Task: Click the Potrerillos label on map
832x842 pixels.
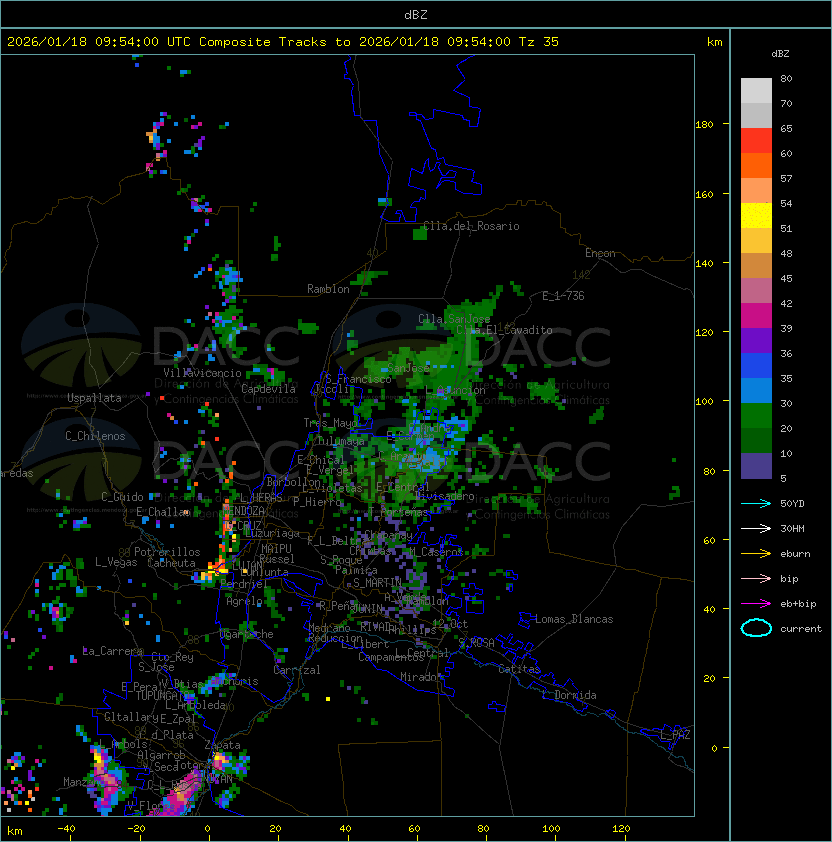Action: click(167, 552)
